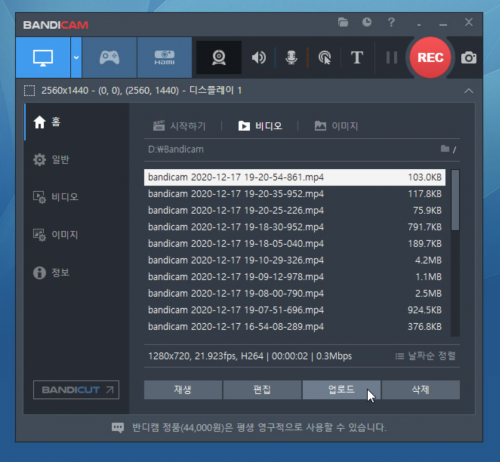
Task: Switch to game recording mode gamepad icon
Action: coord(109,58)
